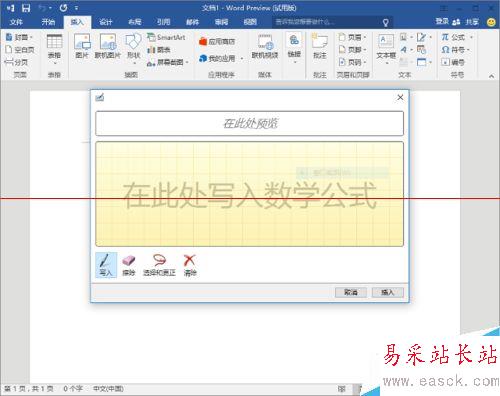Expand the 封面 cover page dropdown
The width and height of the screenshot is (500, 396).
(31, 37)
